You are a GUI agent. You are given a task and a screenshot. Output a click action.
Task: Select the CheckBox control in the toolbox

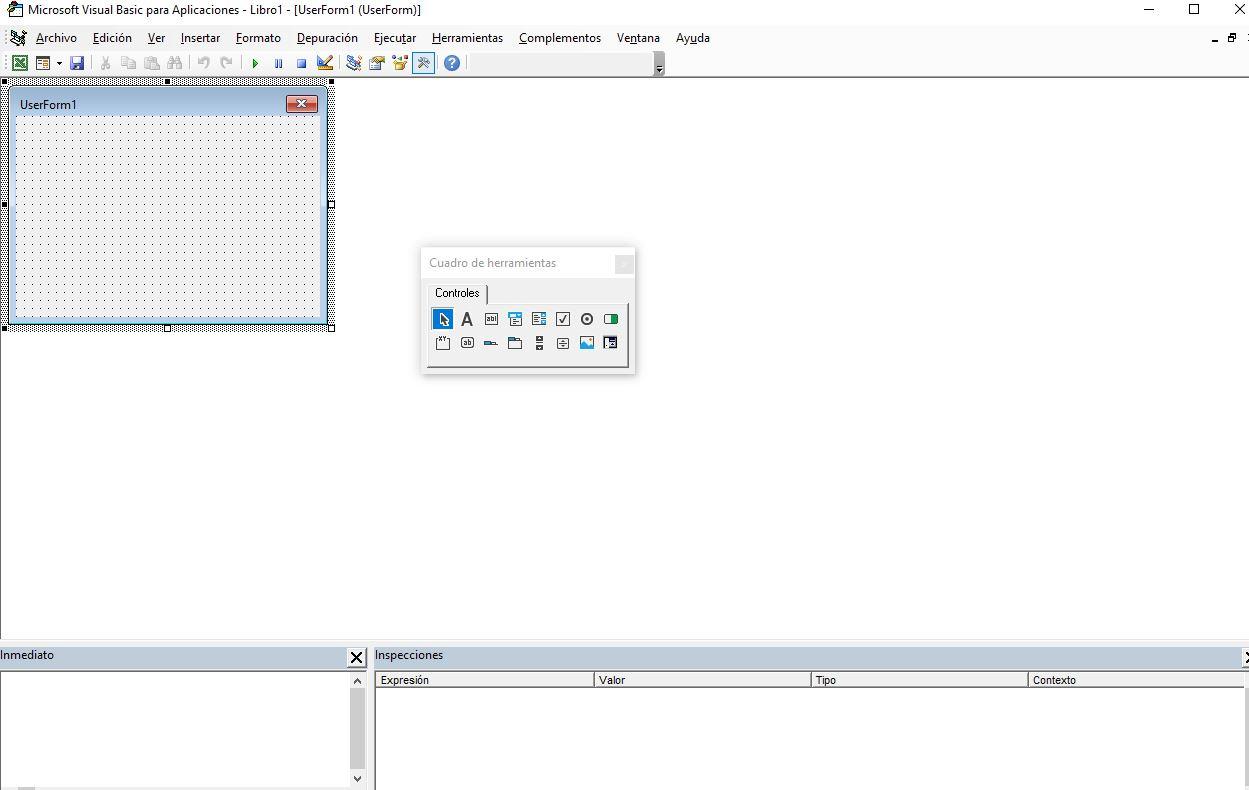click(563, 318)
